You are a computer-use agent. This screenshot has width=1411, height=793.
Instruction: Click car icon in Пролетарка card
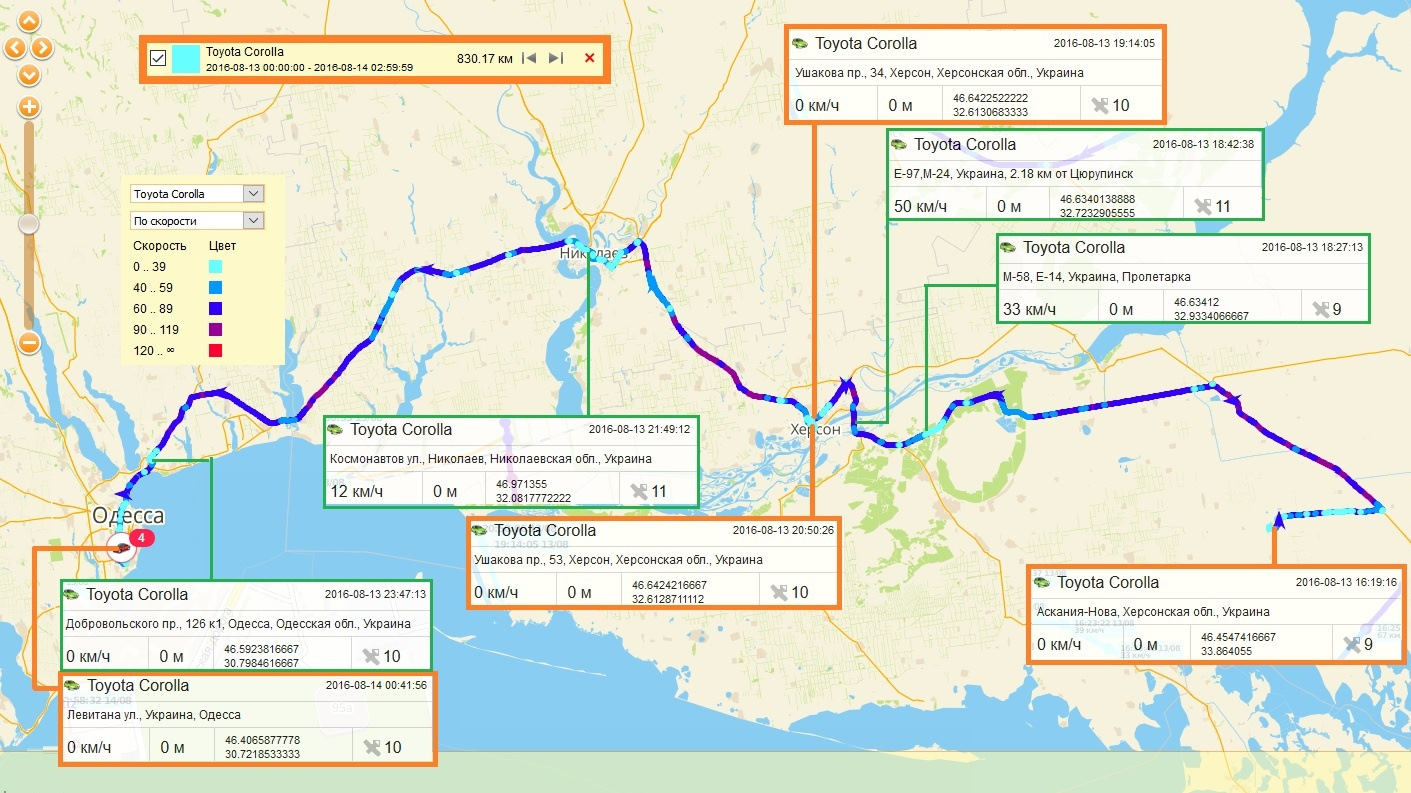click(x=1008, y=248)
